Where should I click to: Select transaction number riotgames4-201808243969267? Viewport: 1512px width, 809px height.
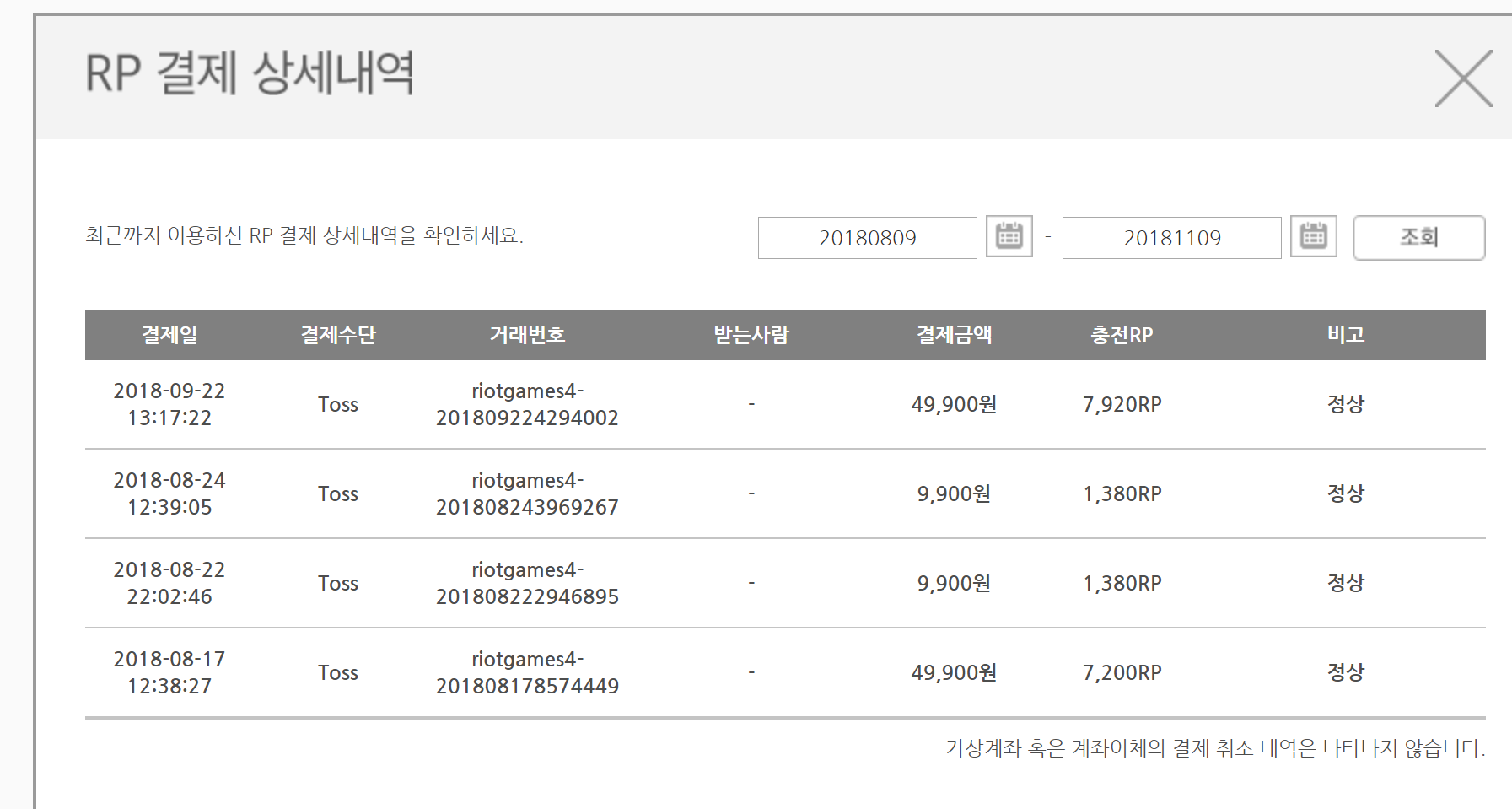tap(528, 493)
